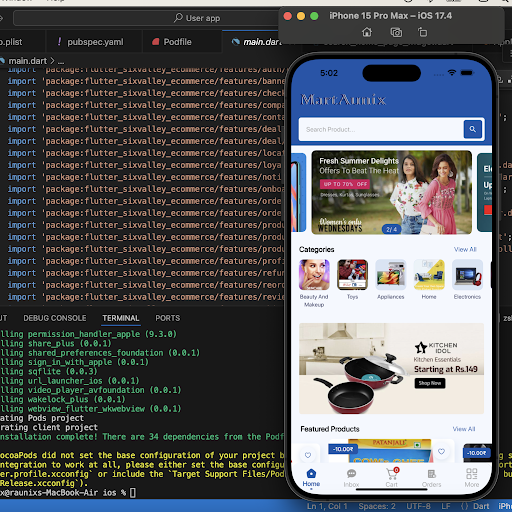Tap the Shop Now button
Viewport: 512px width, 512px height.
(430, 383)
